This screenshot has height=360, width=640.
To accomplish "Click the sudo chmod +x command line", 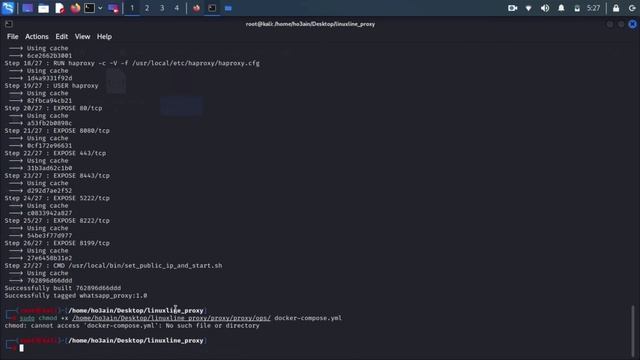I will click(x=181, y=318).
